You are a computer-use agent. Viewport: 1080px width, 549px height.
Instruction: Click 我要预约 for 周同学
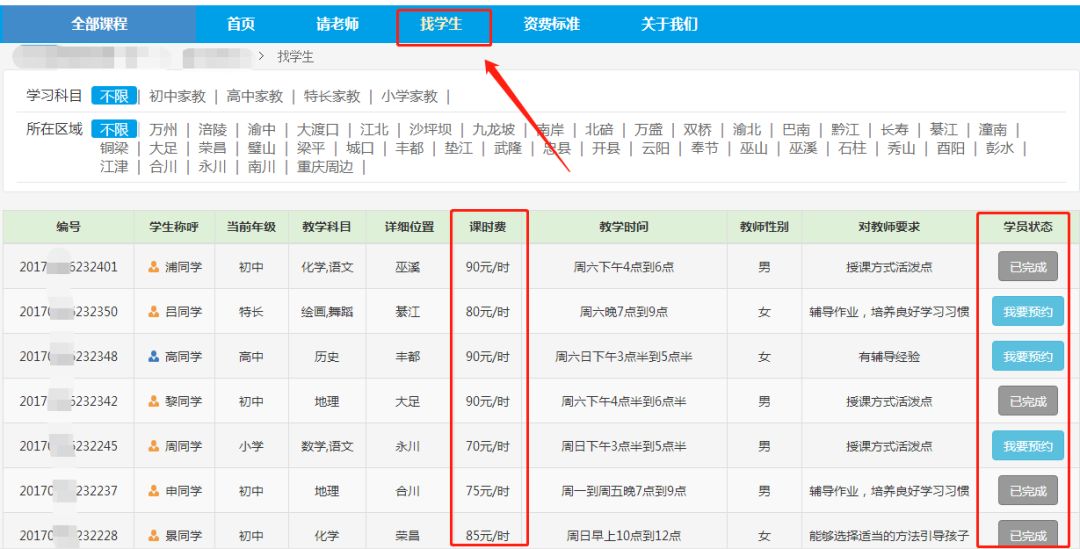click(x=1028, y=446)
